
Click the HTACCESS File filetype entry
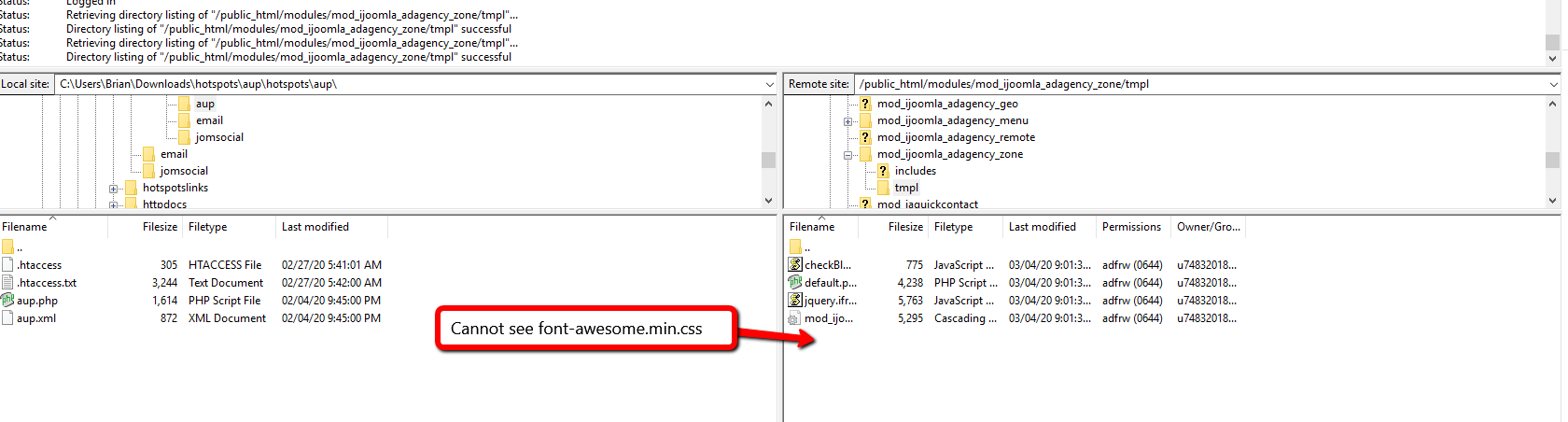point(225,265)
